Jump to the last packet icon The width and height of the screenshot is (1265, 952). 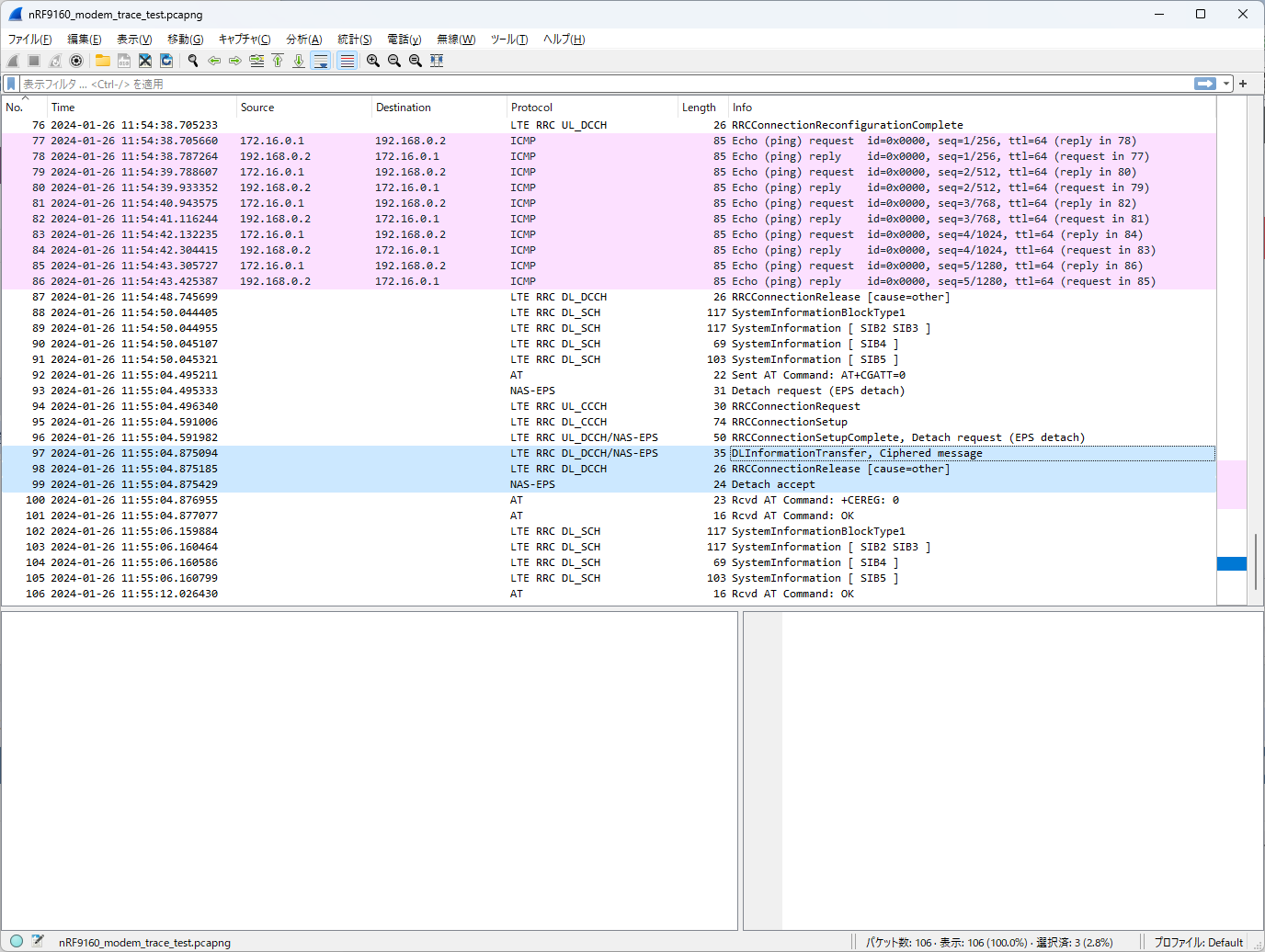click(x=299, y=61)
